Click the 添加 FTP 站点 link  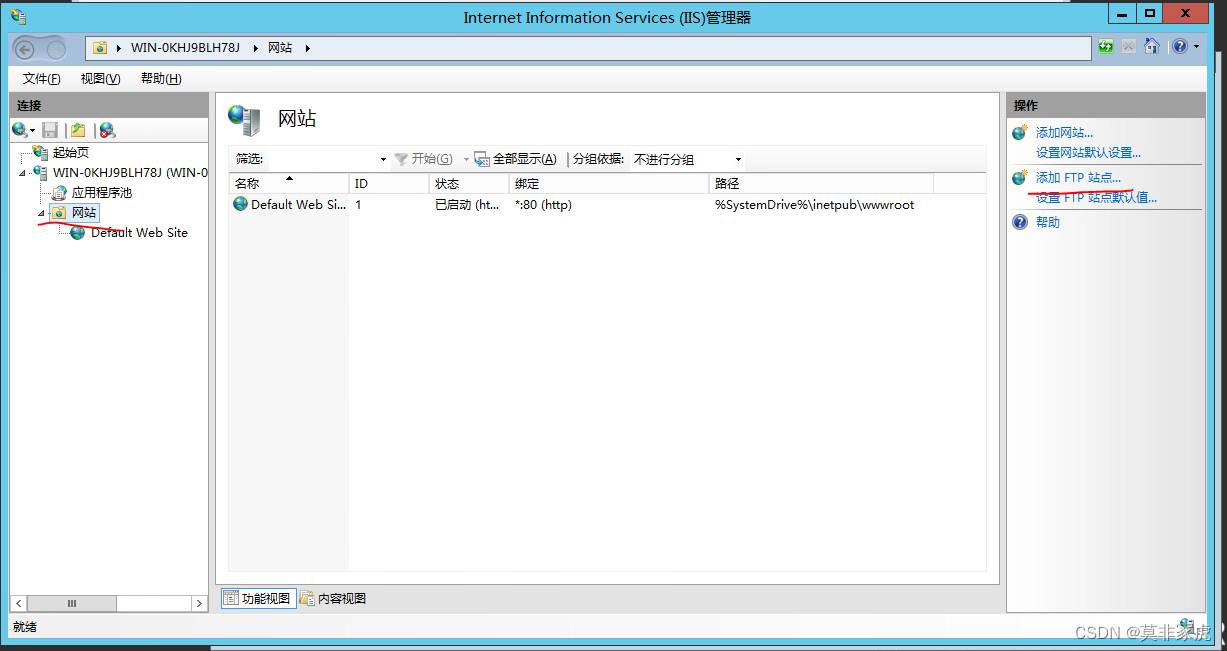1078,177
